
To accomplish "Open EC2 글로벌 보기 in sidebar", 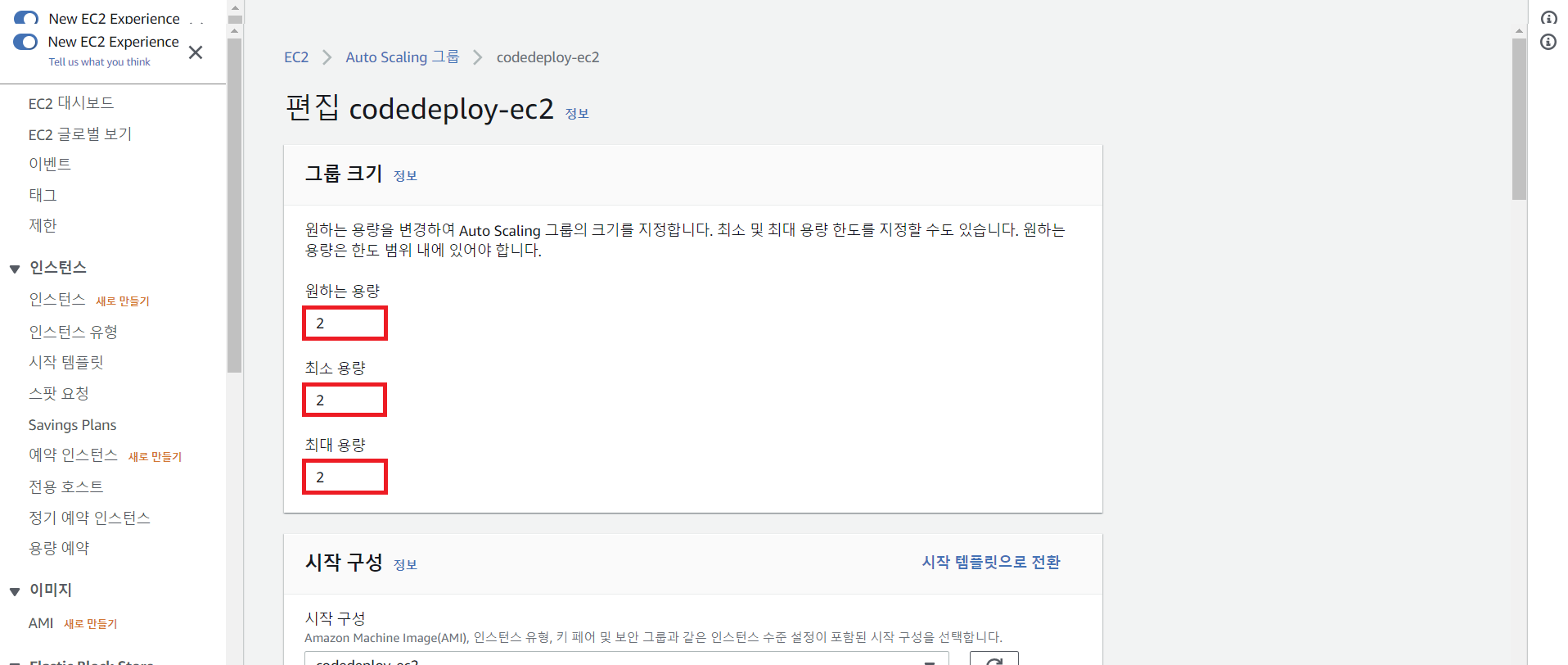I will pos(80,134).
